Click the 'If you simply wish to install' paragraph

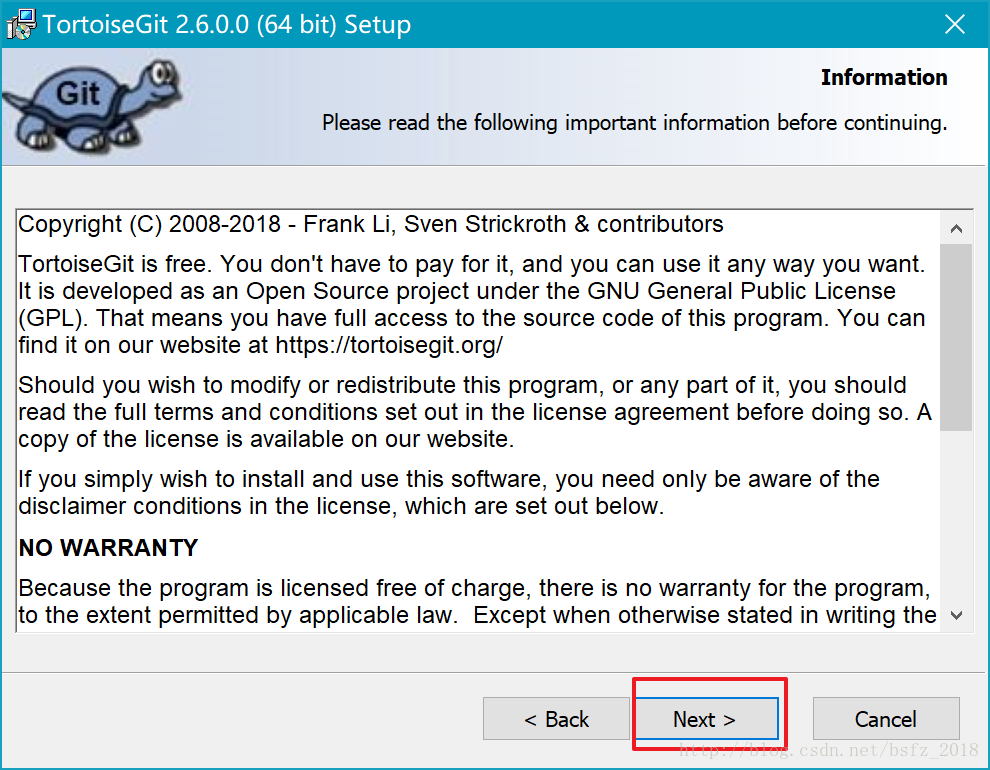pos(448,492)
